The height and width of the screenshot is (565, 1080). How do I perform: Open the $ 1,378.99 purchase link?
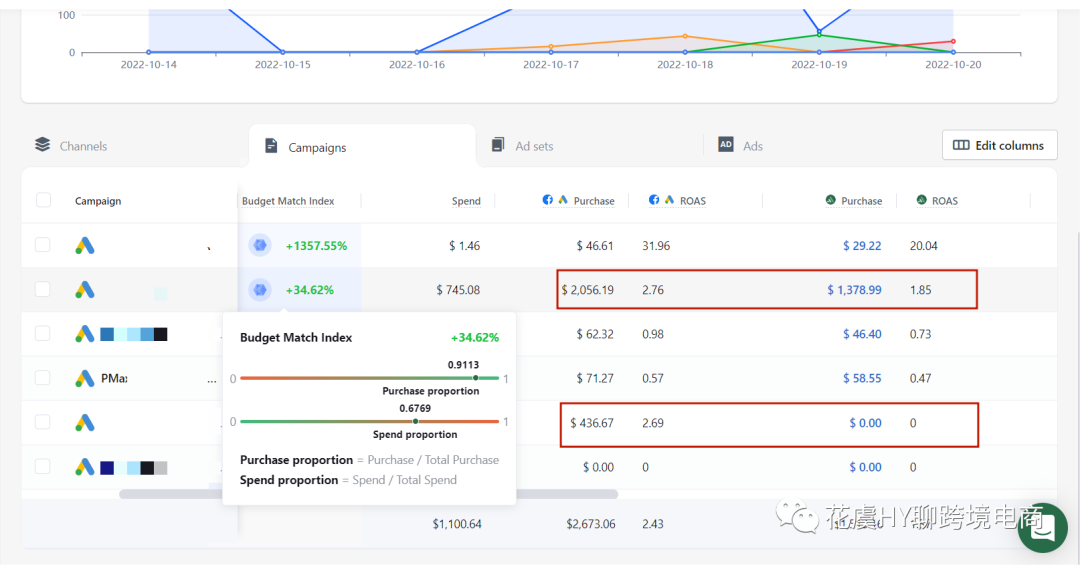coord(854,289)
